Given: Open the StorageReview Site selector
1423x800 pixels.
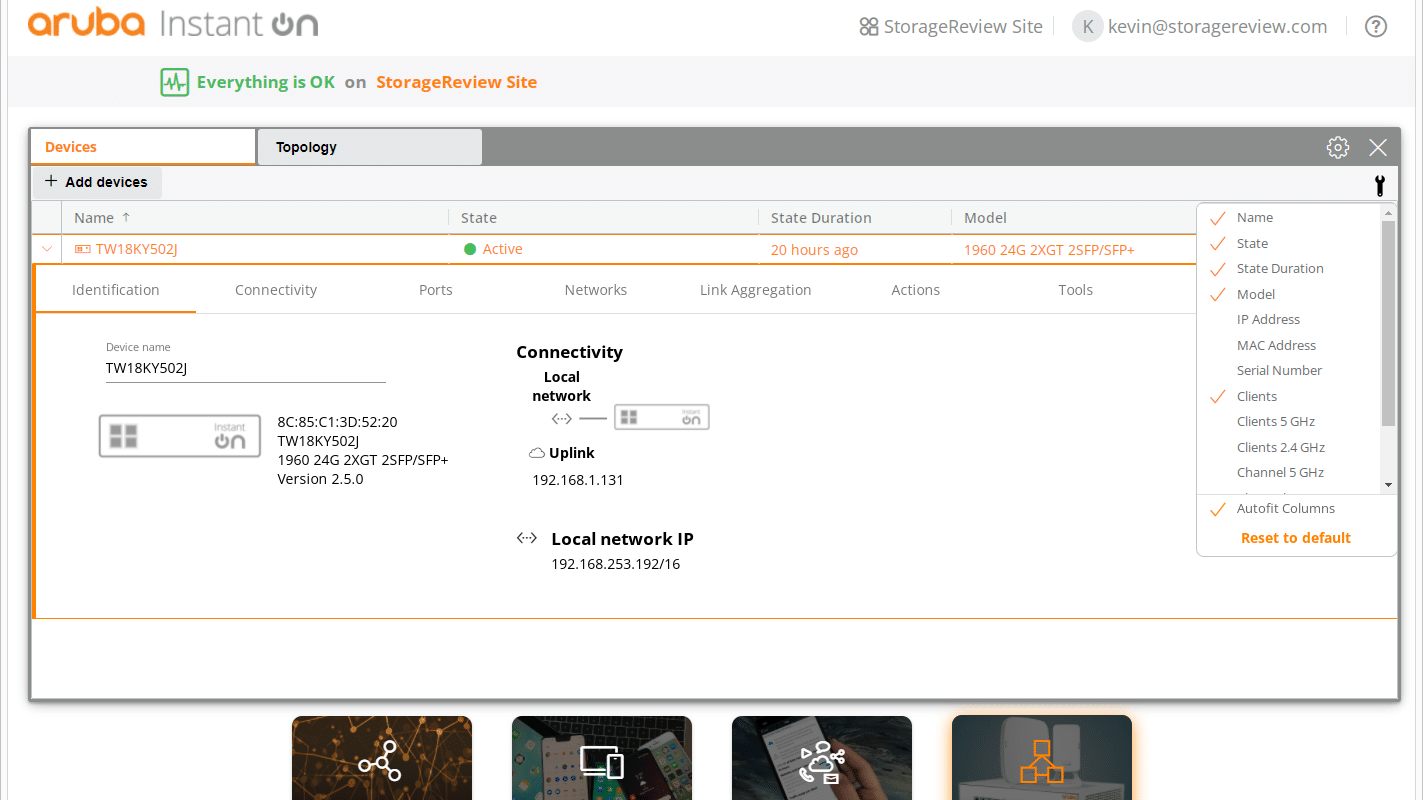Looking at the screenshot, I should click(x=951, y=27).
